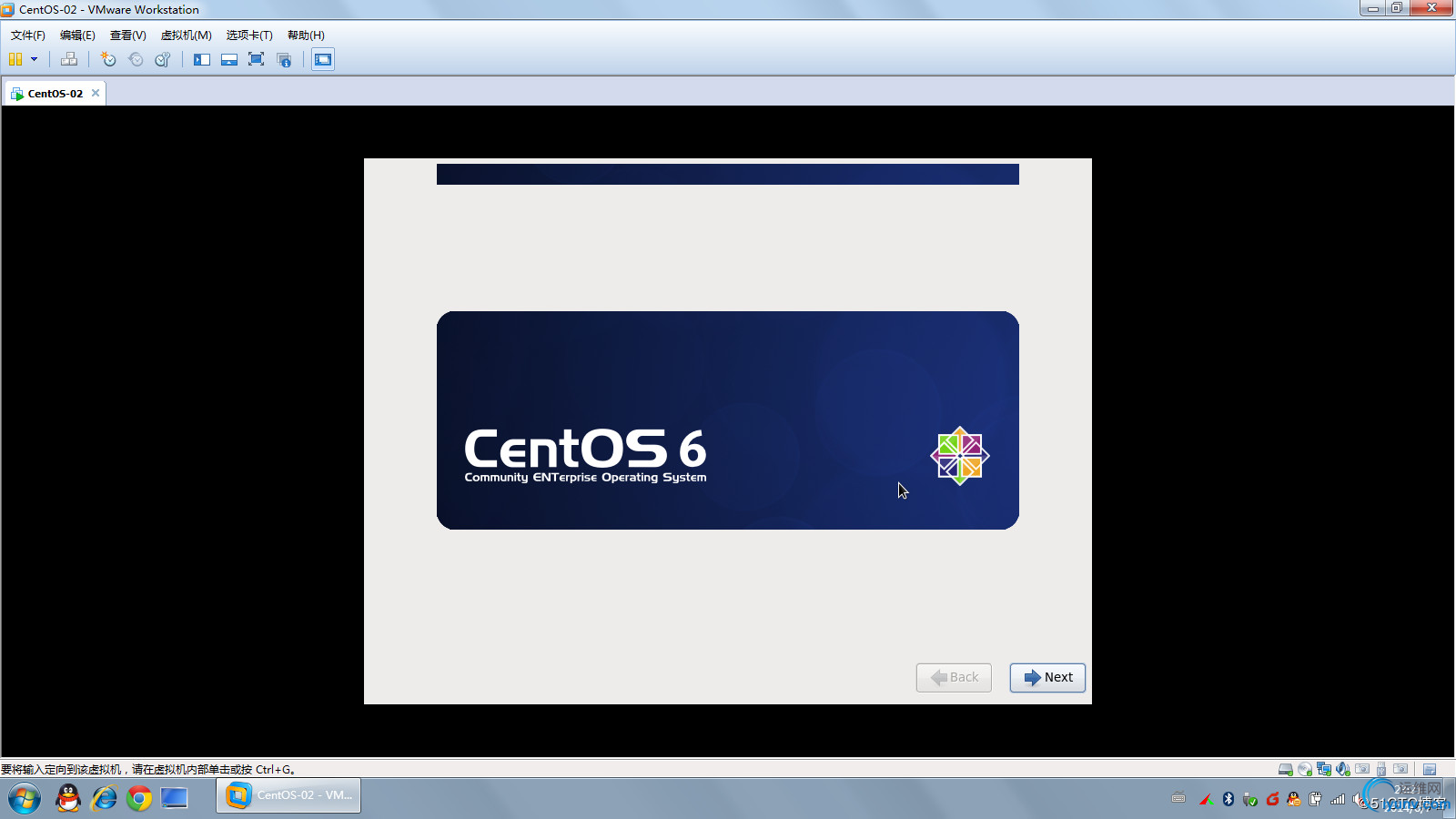Open Google Chrome from the taskbar

[x=139, y=798]
